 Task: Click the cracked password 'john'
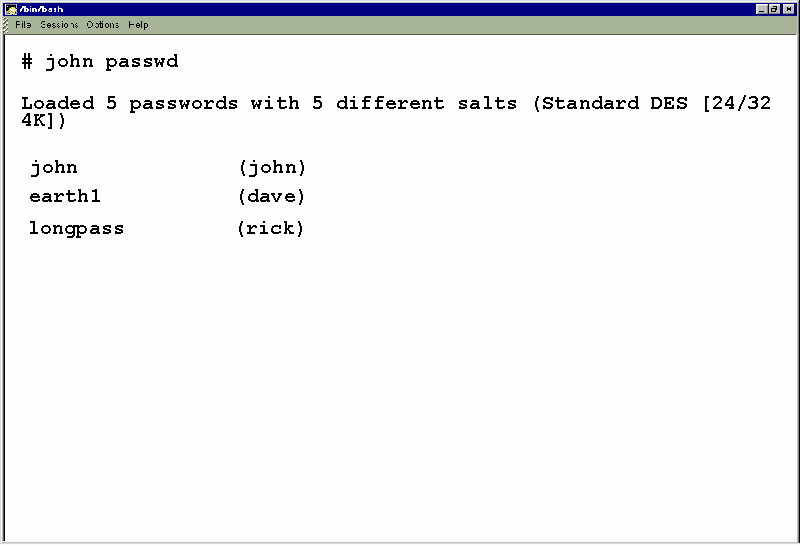(x=54, y=167)
